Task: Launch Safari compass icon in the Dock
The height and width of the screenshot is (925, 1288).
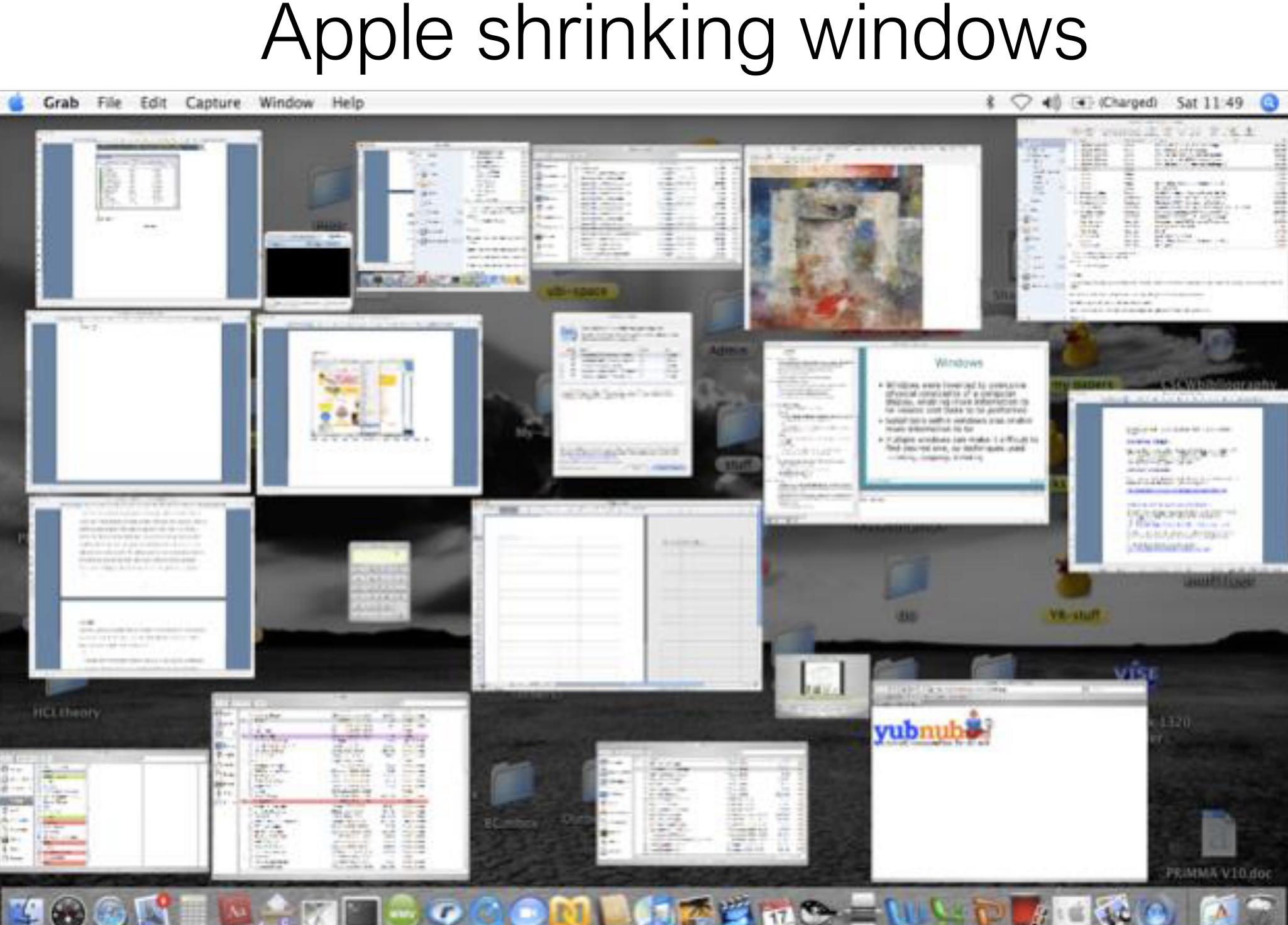Action: click(111, 910)
